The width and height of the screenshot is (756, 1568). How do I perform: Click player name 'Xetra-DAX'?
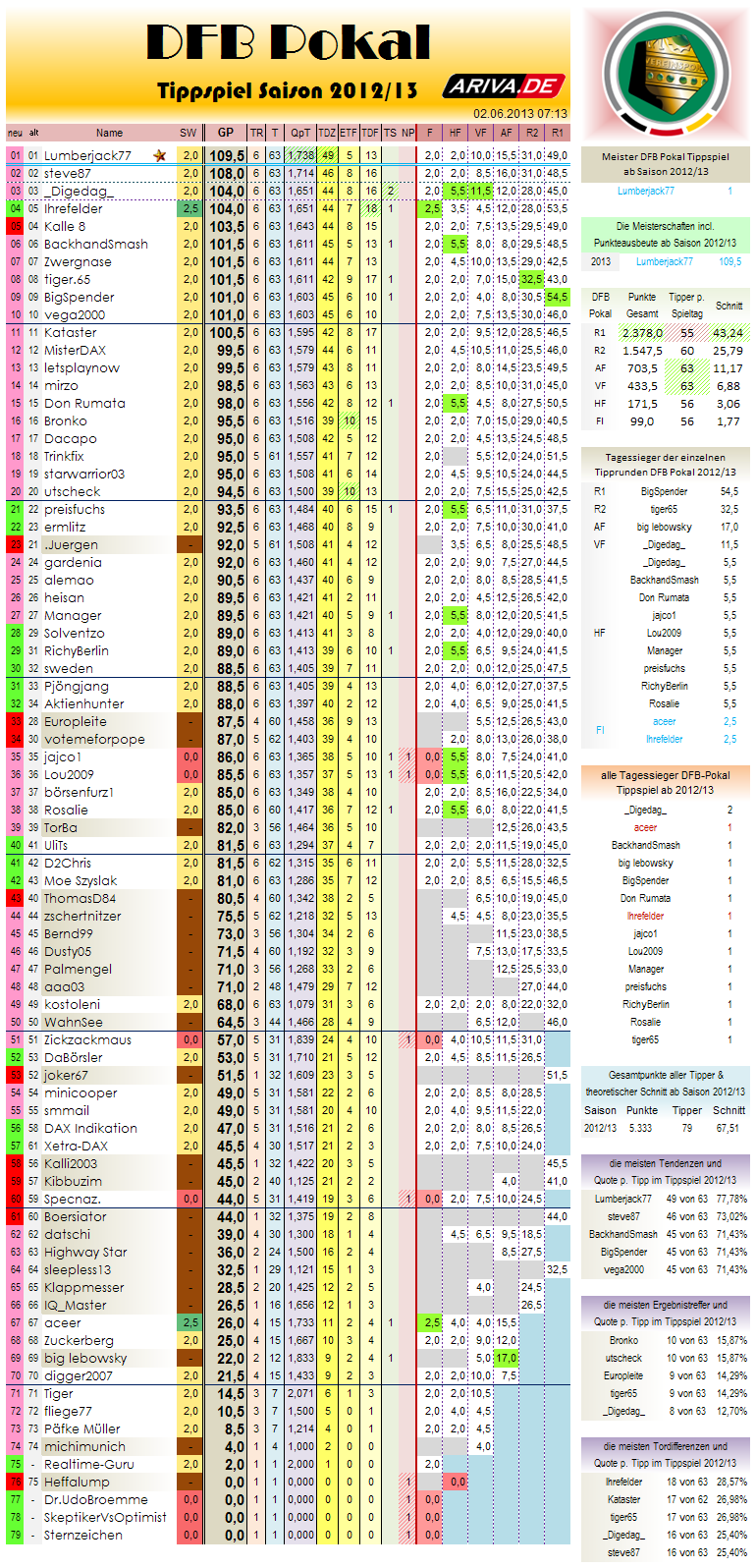coord(76,1146)
